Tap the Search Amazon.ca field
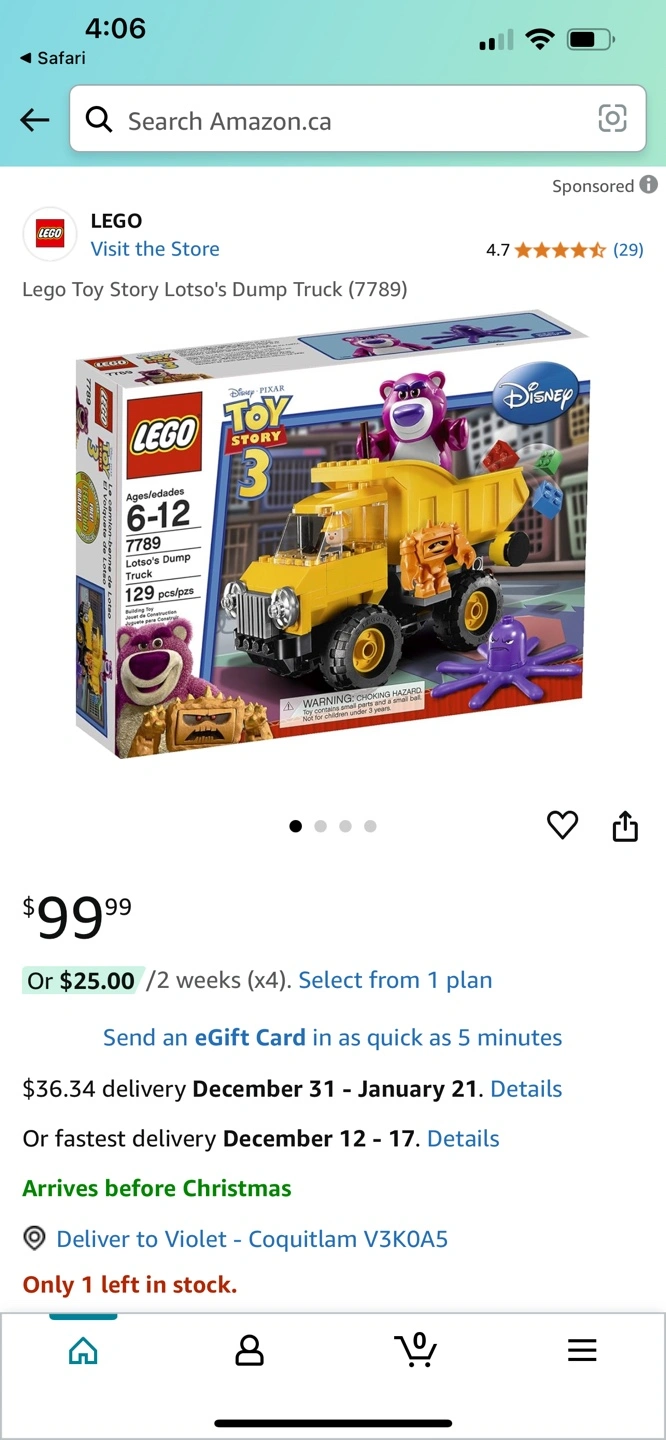This screenshot has height=1440, width=666. coord(357,119)
